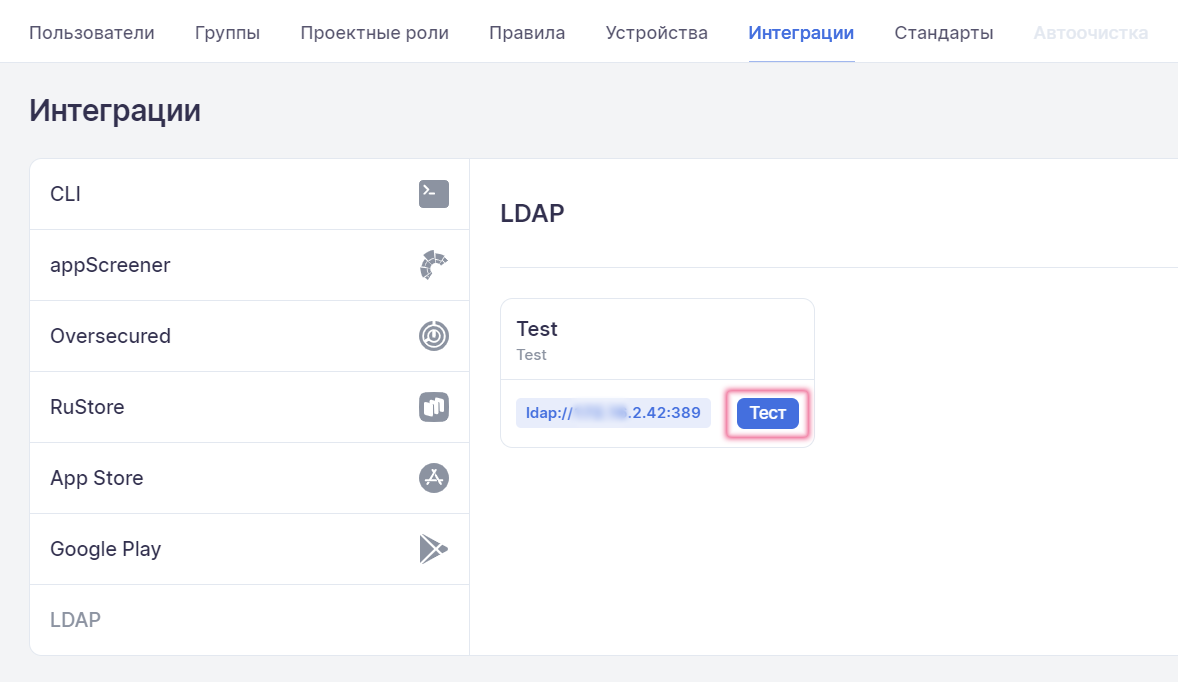Click the CLI terminal icon

433,194
